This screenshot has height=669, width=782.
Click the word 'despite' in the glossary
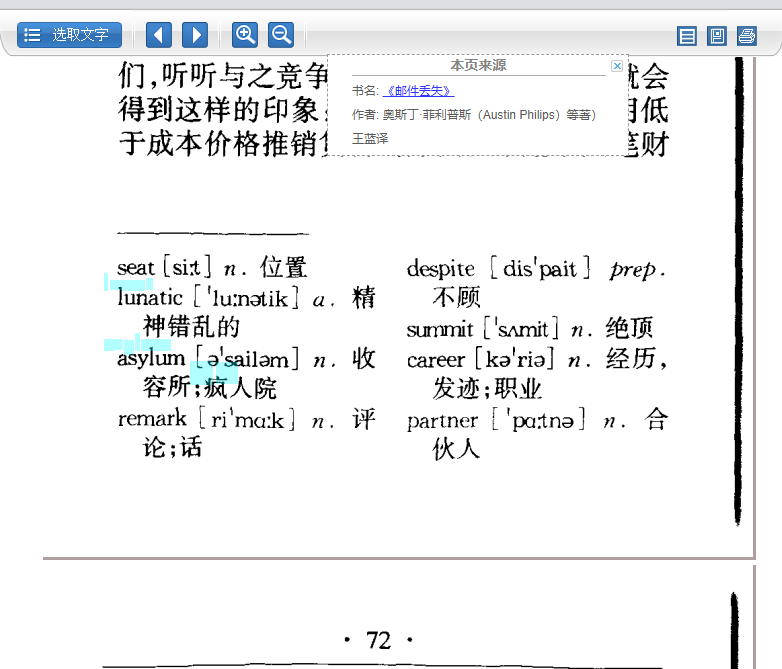pyautogui.click(x=440, y=269)
